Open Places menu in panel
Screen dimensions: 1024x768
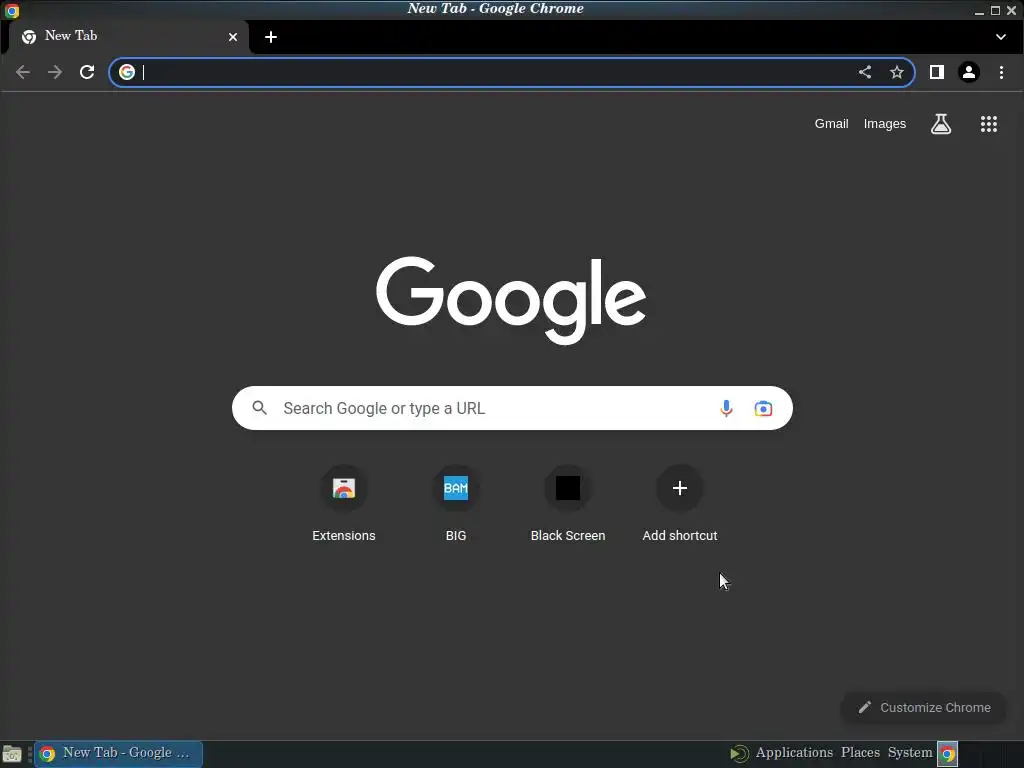[860, 752]
